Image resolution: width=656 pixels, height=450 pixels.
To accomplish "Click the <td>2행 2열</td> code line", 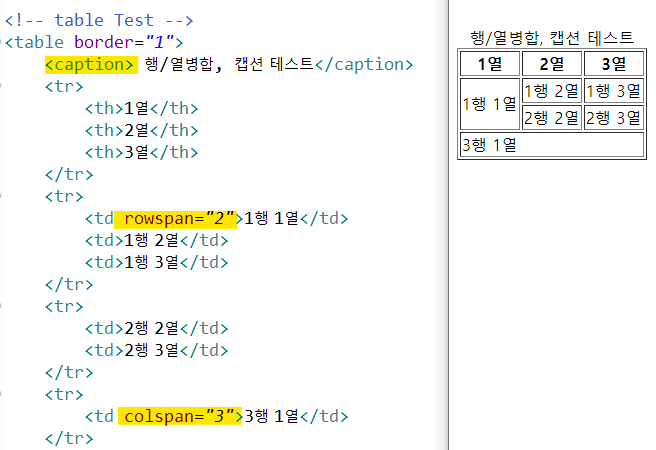I will [x=156, y=328].
